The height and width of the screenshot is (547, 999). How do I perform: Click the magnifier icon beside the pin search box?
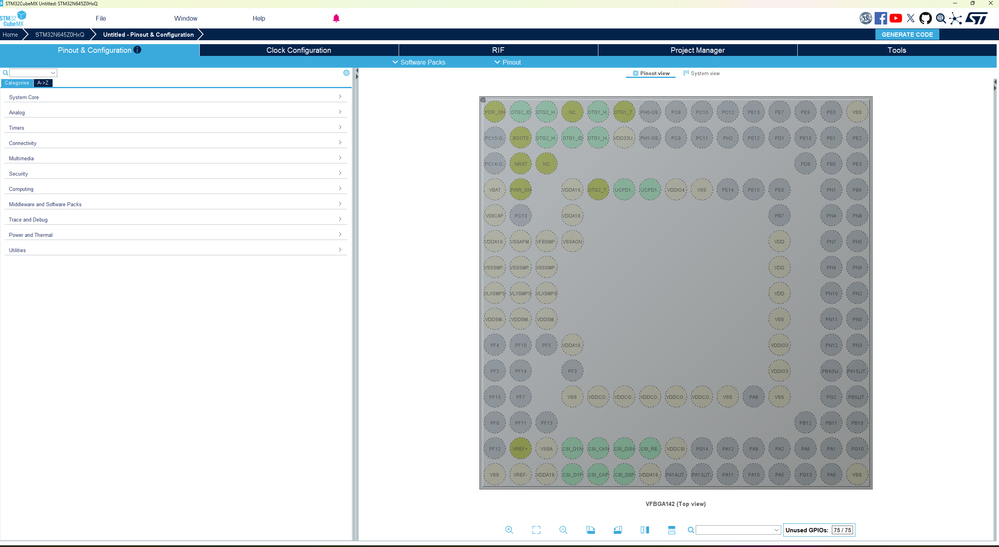point(691,530)
